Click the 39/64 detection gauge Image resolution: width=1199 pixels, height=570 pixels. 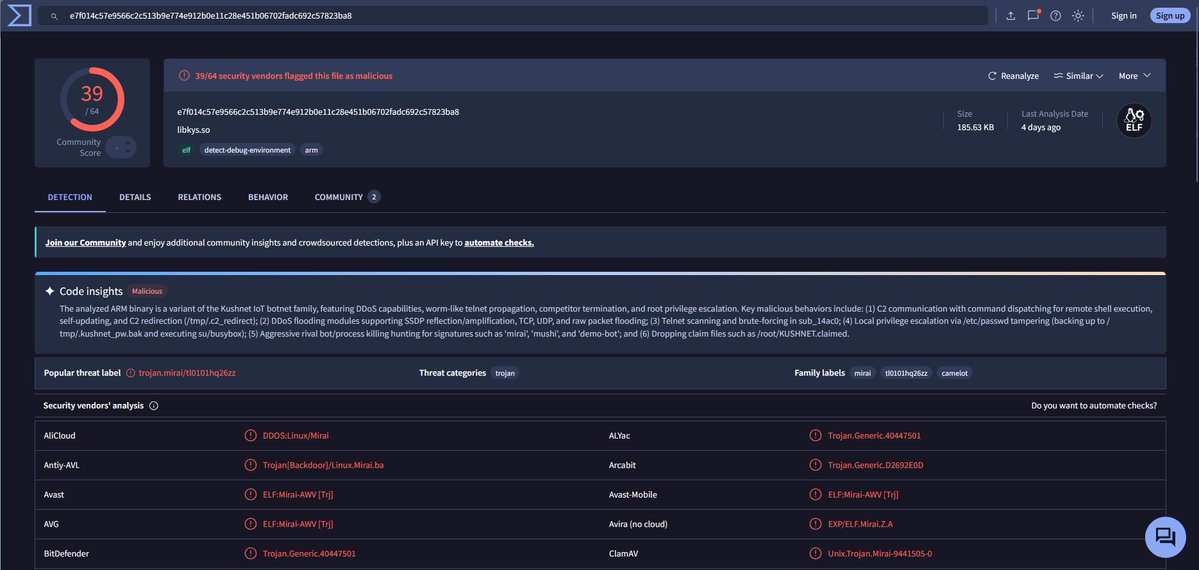[92, 99]
